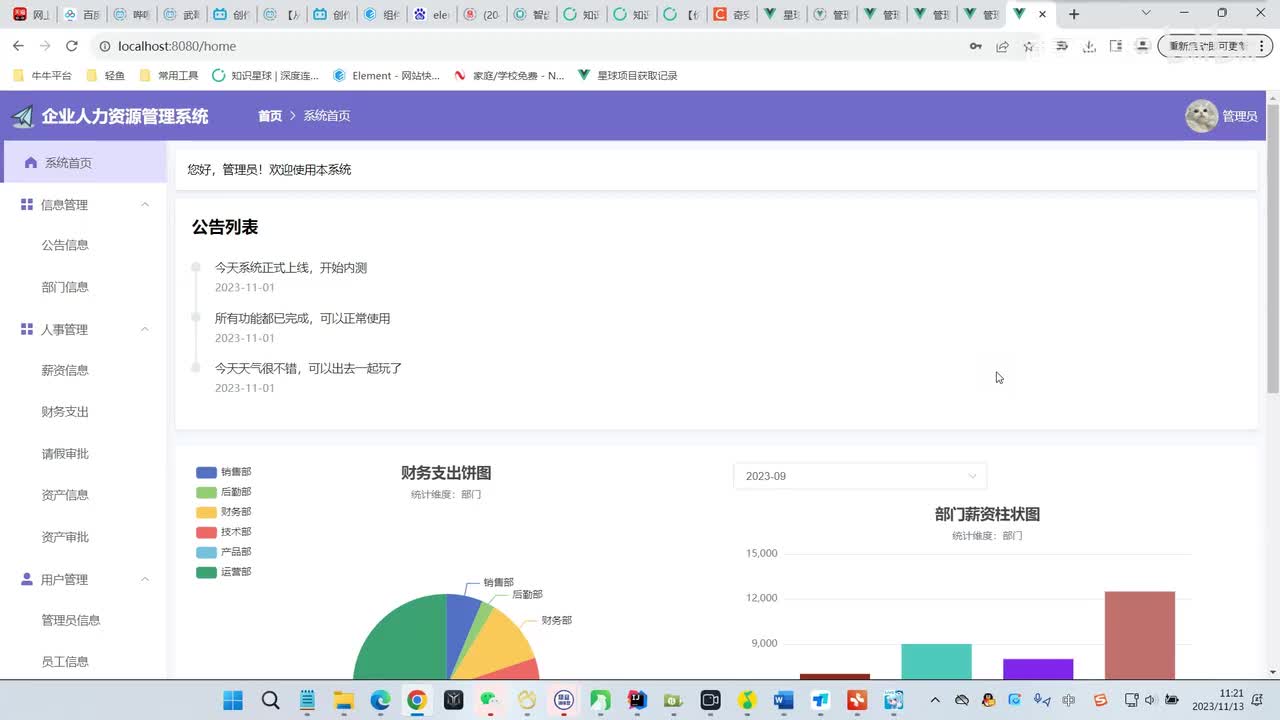Image resolution: width=1280 pixels, height=720 pixels.
Task: Open the 常用工具 bookmark folder
Action: pos(169,75)
